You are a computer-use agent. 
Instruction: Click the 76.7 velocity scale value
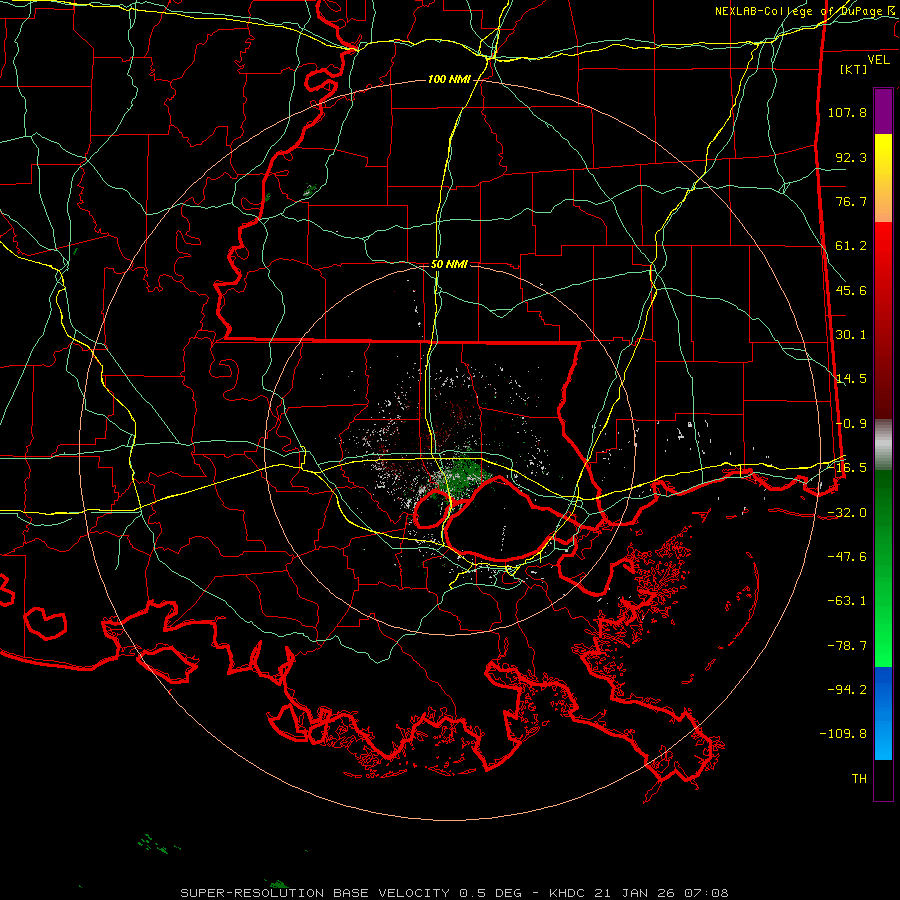[851, 201]
